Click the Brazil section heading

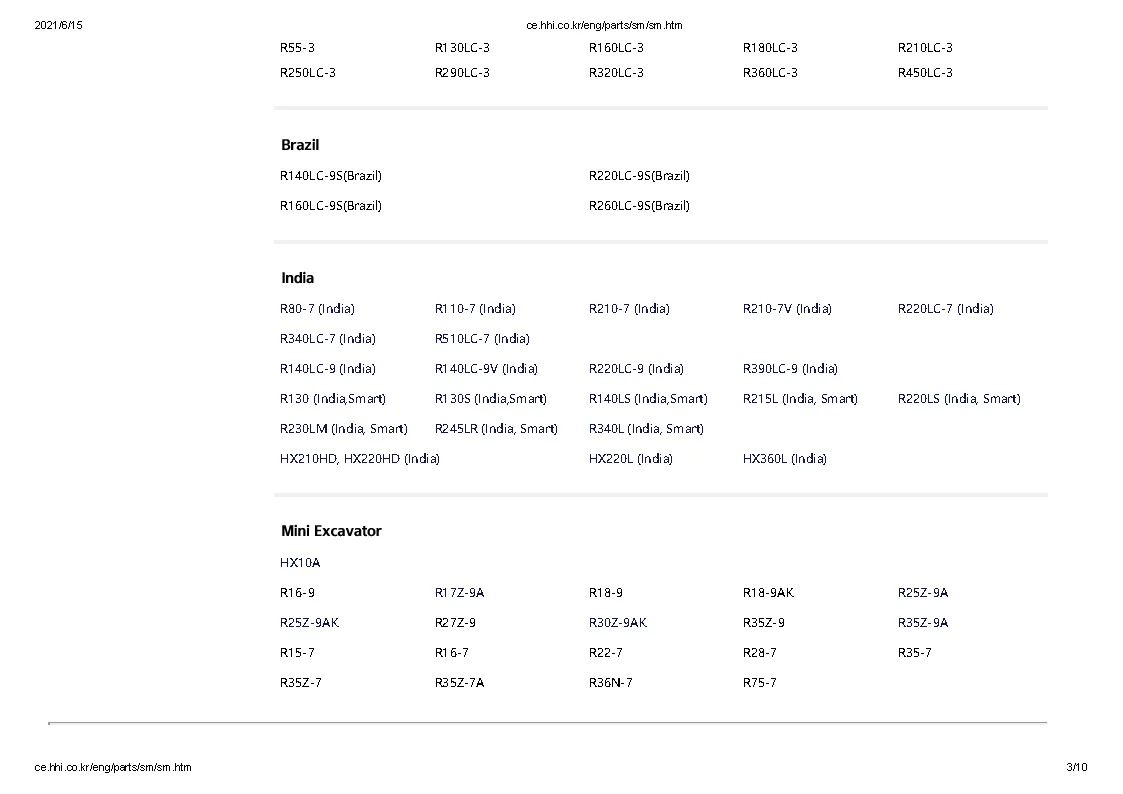point(300,145)
